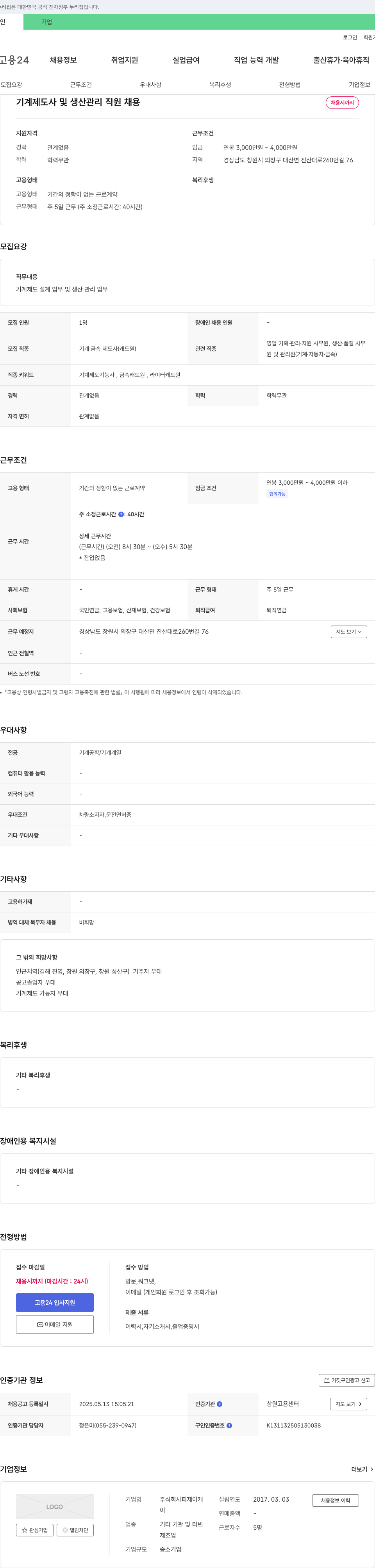The height and width of the screenshot is (1568, 375).
Task: Click the 퇴직급여 value 퇴직연금
Action: pos(276,610)
